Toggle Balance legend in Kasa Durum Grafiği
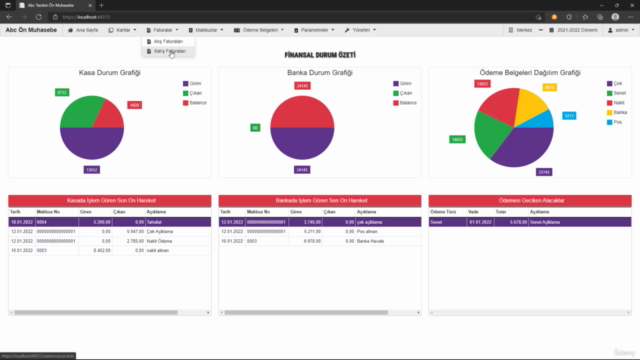The image size is (640, 360). tap(195, 103)
